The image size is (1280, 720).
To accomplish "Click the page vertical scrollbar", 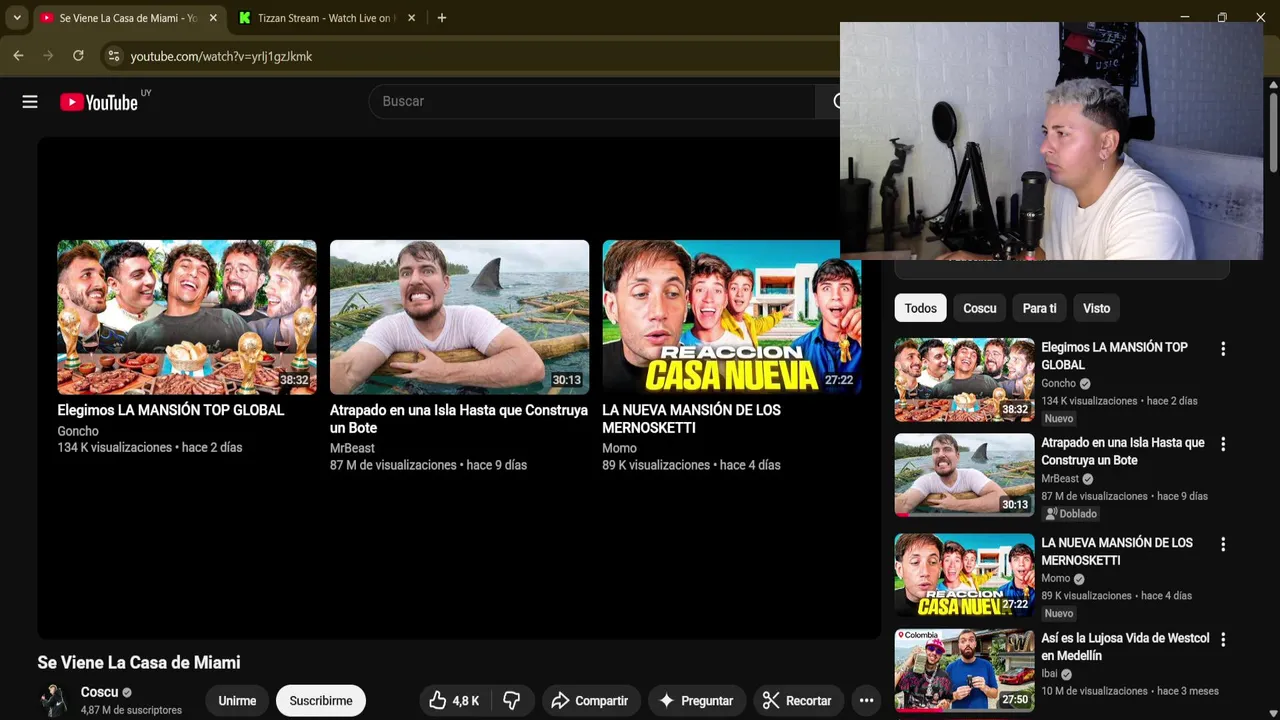I will pyautogui.click(x=1273, y=132).
